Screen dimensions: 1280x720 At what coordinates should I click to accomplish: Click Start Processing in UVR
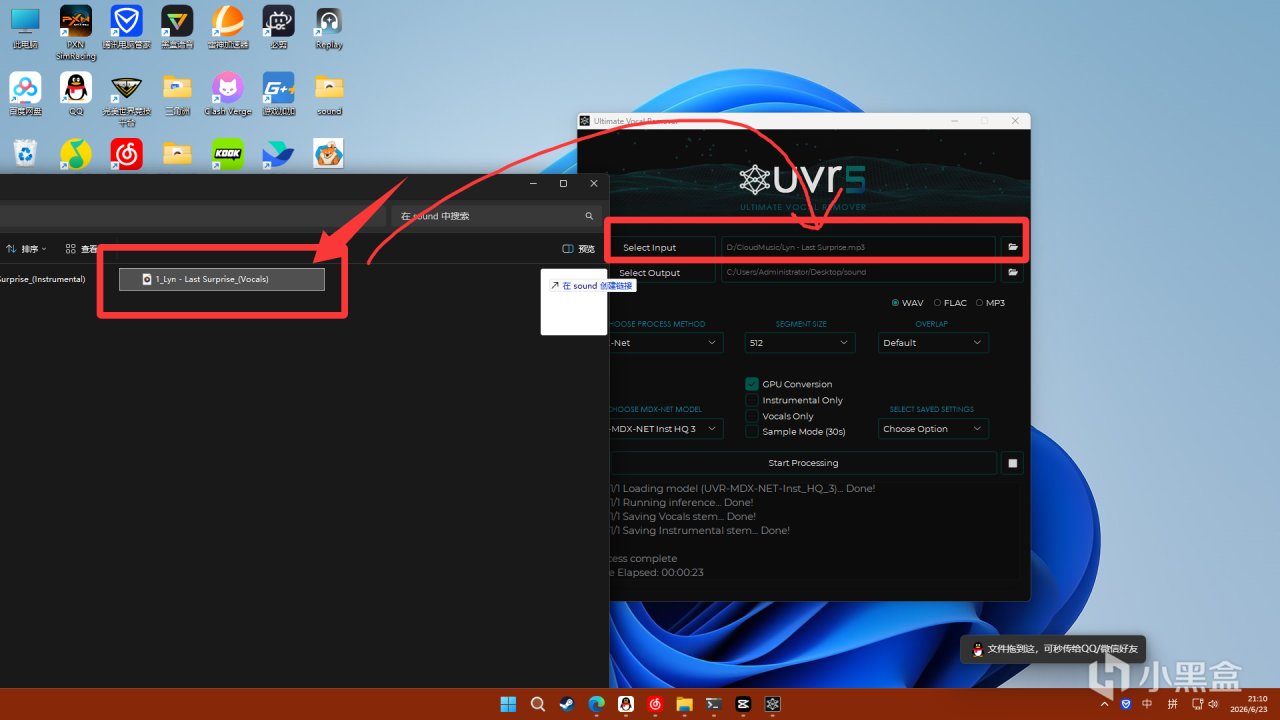click(x=803, y=463)
